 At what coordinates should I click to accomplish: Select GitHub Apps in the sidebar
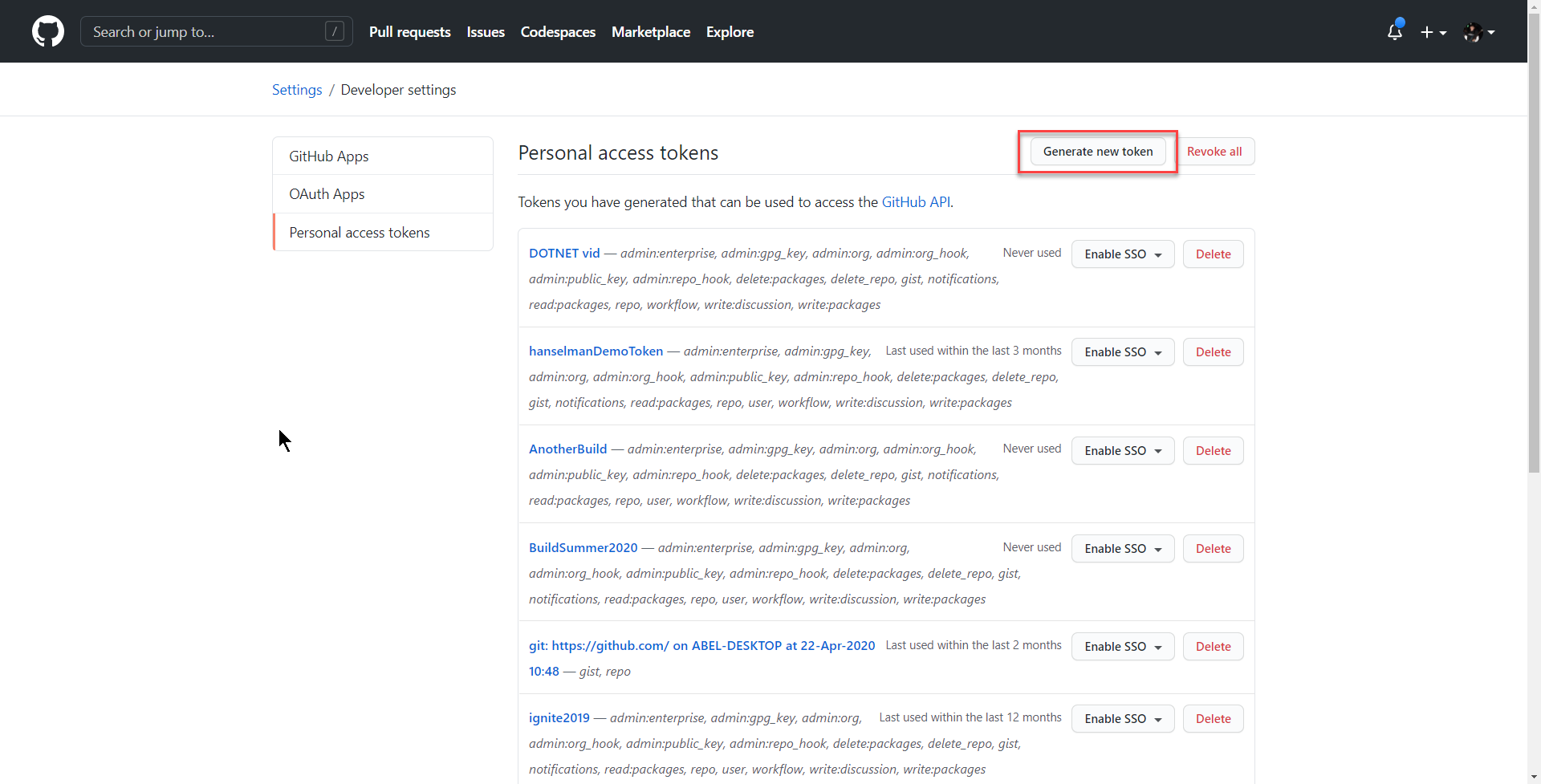329,156
